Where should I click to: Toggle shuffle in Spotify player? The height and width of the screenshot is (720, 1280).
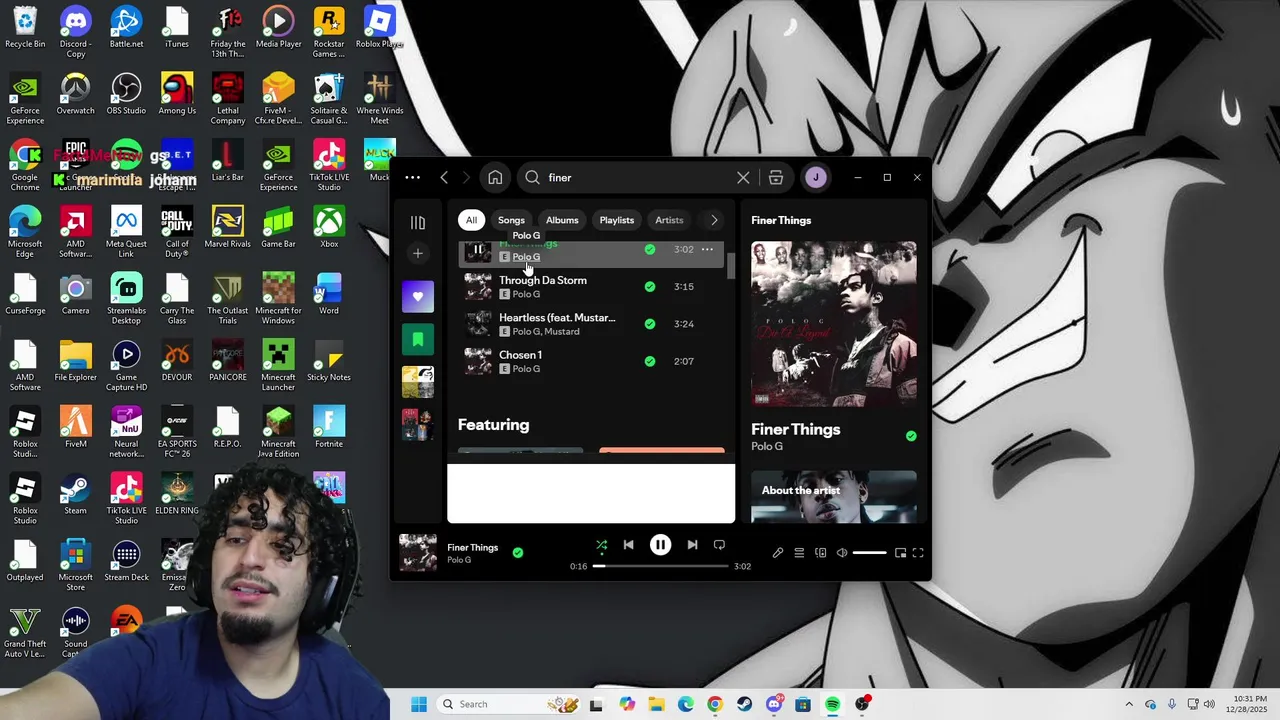point(601,545)
